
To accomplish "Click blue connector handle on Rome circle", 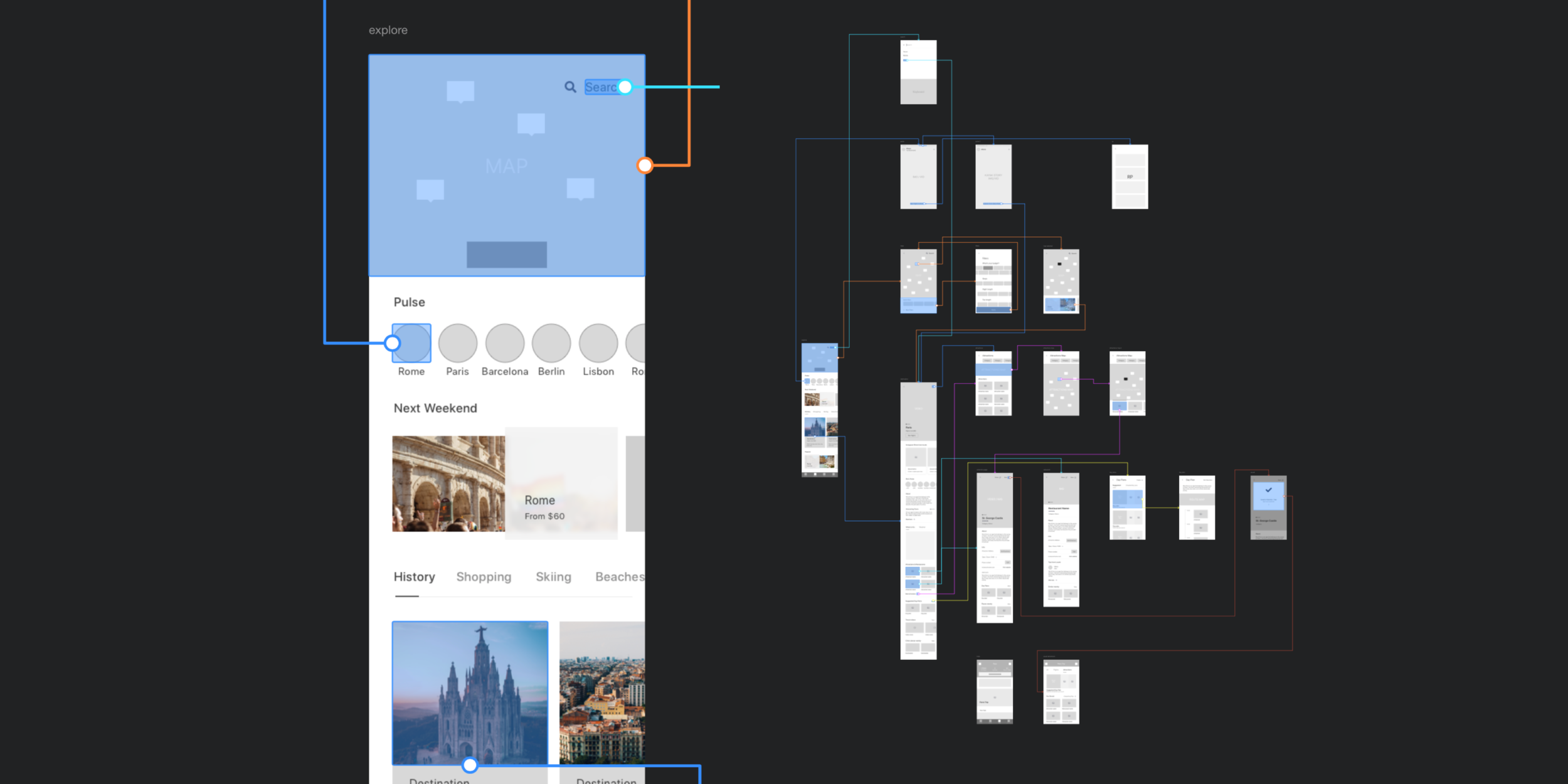I will (x=392, y=343).
